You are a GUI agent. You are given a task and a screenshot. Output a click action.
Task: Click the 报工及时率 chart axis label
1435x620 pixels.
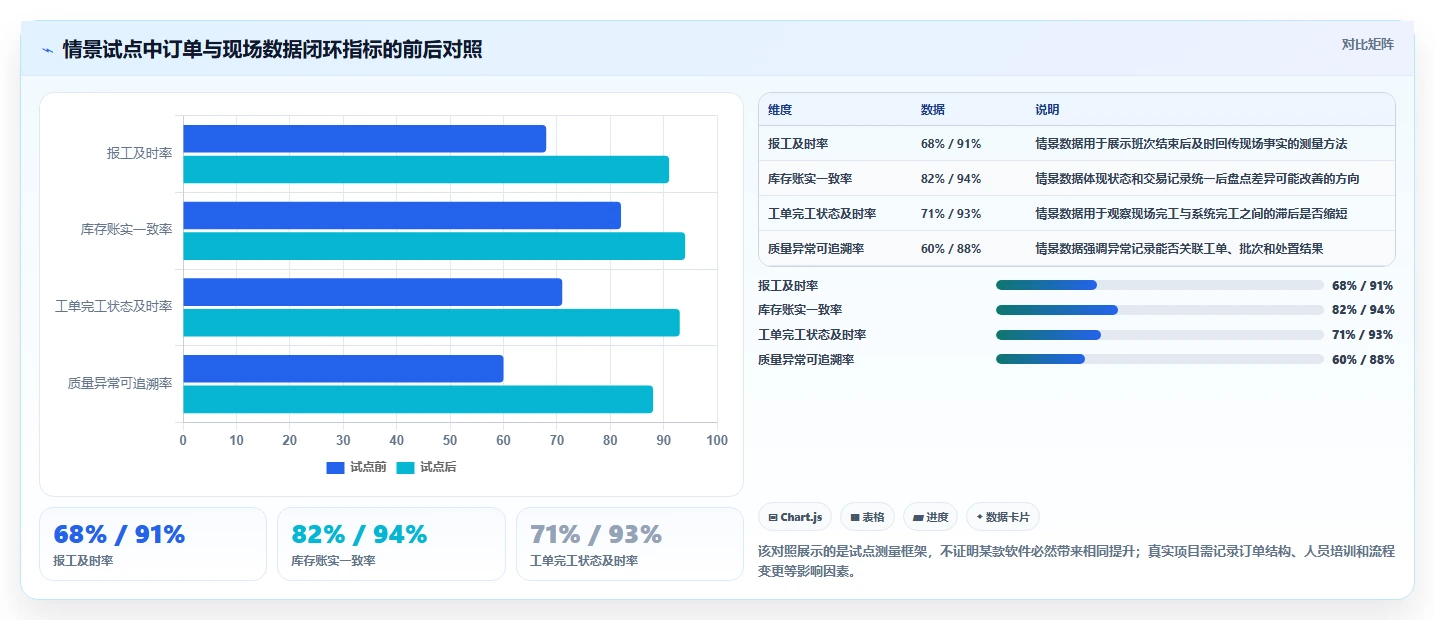pos(140,153)
